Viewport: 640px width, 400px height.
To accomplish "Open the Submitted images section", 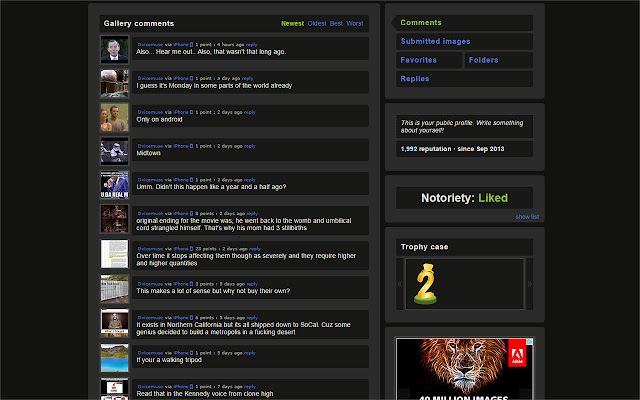I will click(435, 41).
